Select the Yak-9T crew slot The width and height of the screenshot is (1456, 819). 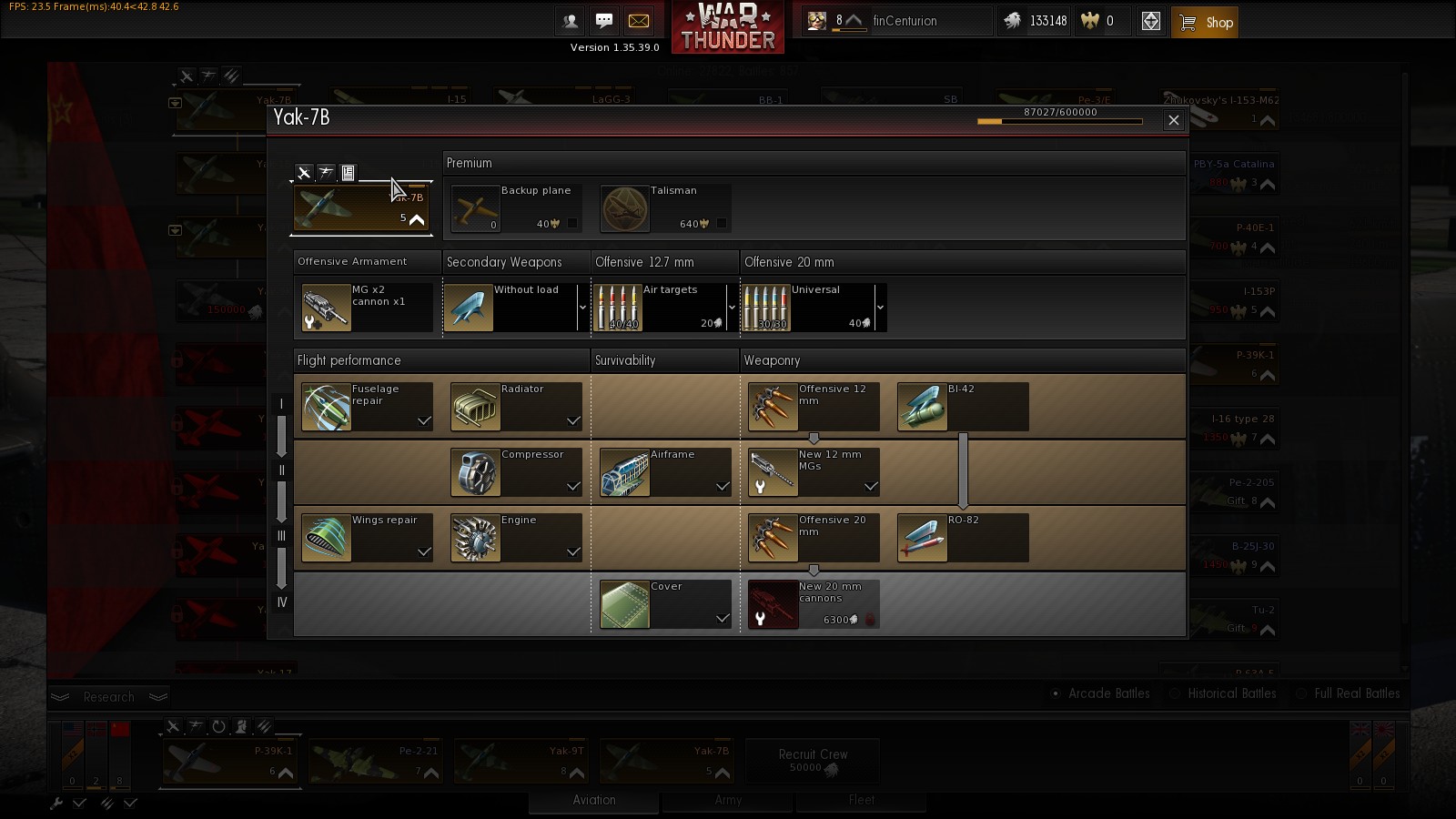[x=521, y=762]
